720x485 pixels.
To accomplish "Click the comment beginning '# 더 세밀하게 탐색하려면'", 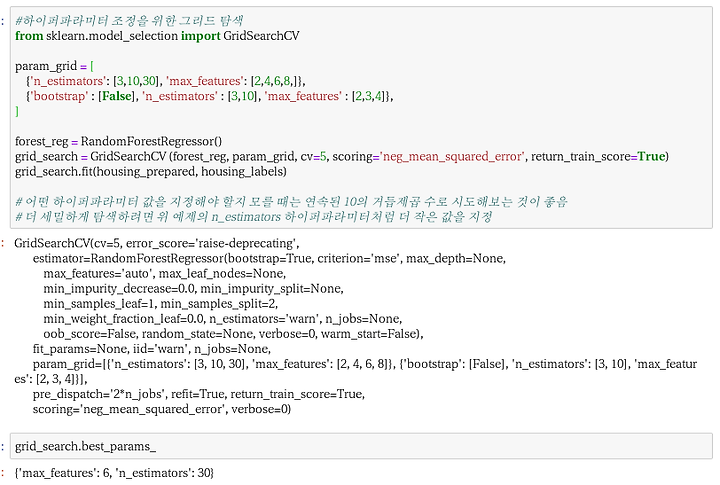I will [x=254, y=217].
